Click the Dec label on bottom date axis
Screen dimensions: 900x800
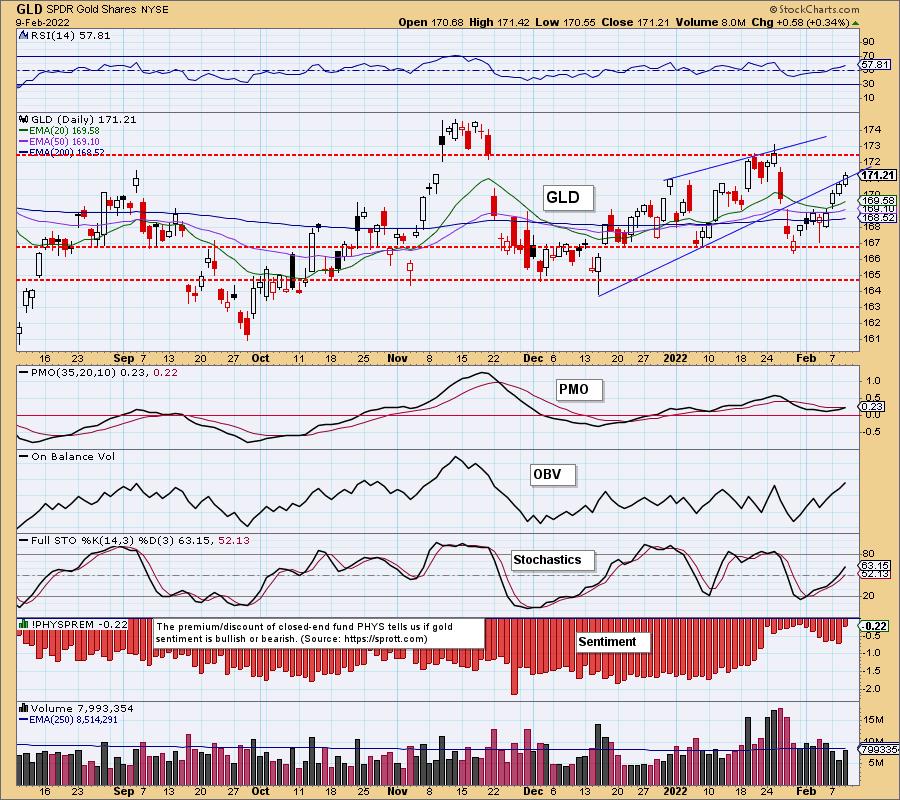click(533, 791)
